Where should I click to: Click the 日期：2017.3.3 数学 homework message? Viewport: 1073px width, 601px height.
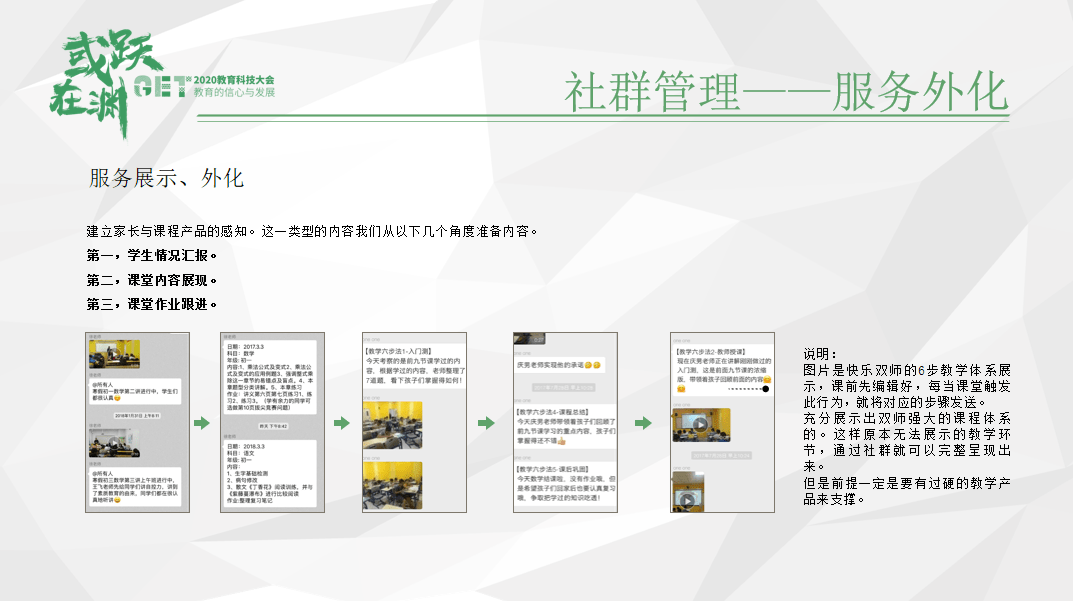(x=271, y=376)
